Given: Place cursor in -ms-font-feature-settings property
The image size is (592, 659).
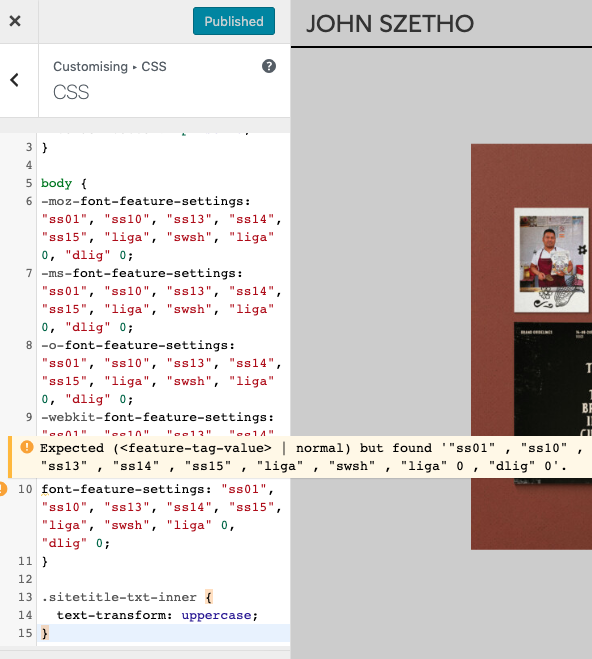Looking at the screenshot, I should (x=142, y=273).
